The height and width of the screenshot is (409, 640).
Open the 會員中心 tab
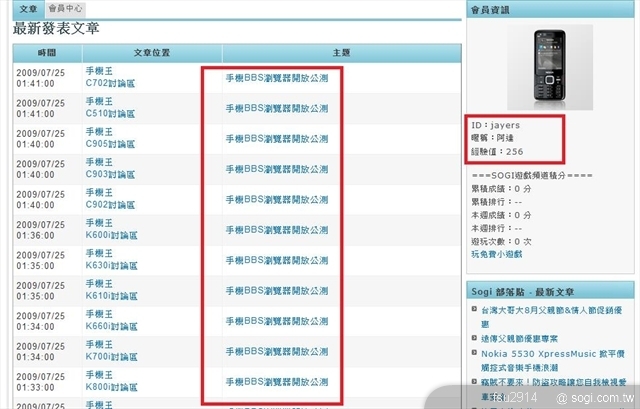click(x=66, y=7)
